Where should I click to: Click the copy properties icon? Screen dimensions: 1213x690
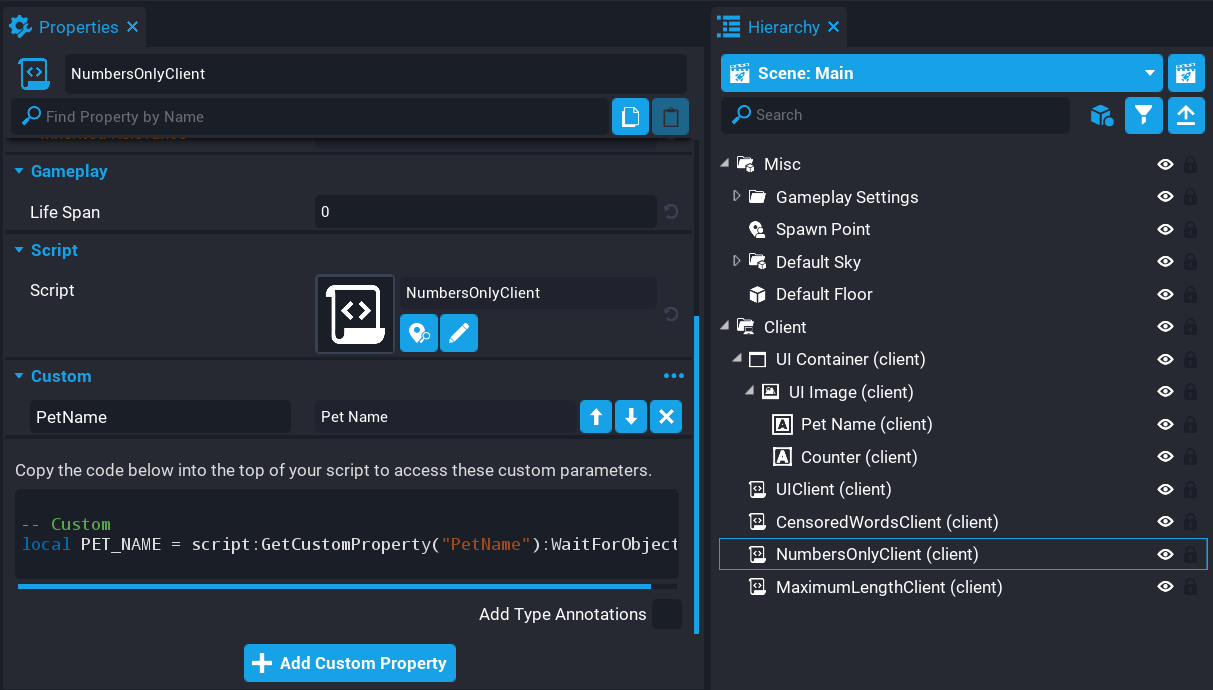630,117
